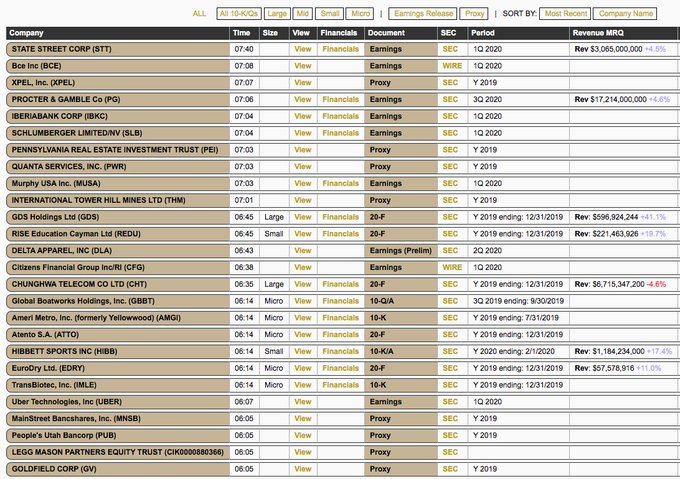Sort list by Most Recent

point(566,14)
